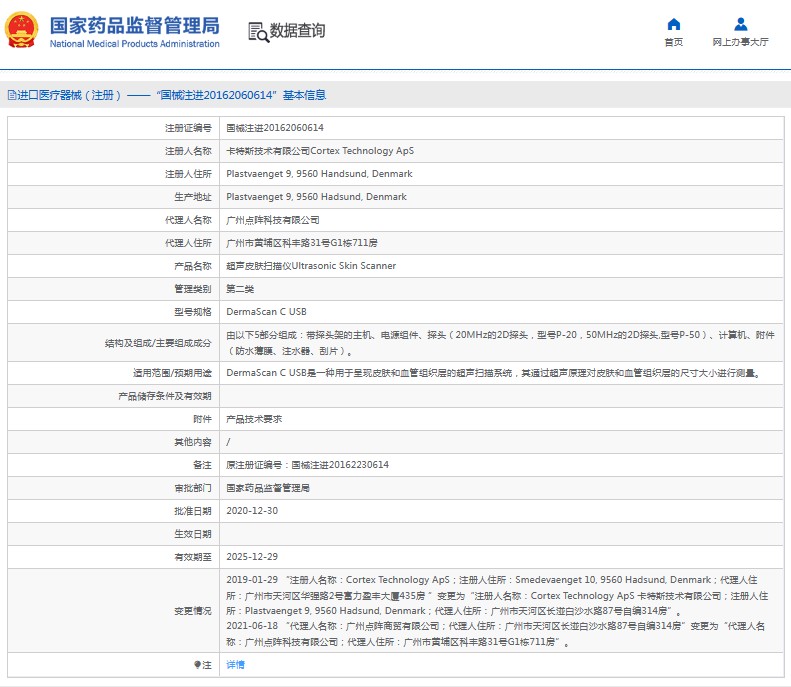
Task: Click the 审批部门 row label
Action: tap(193, 488)
